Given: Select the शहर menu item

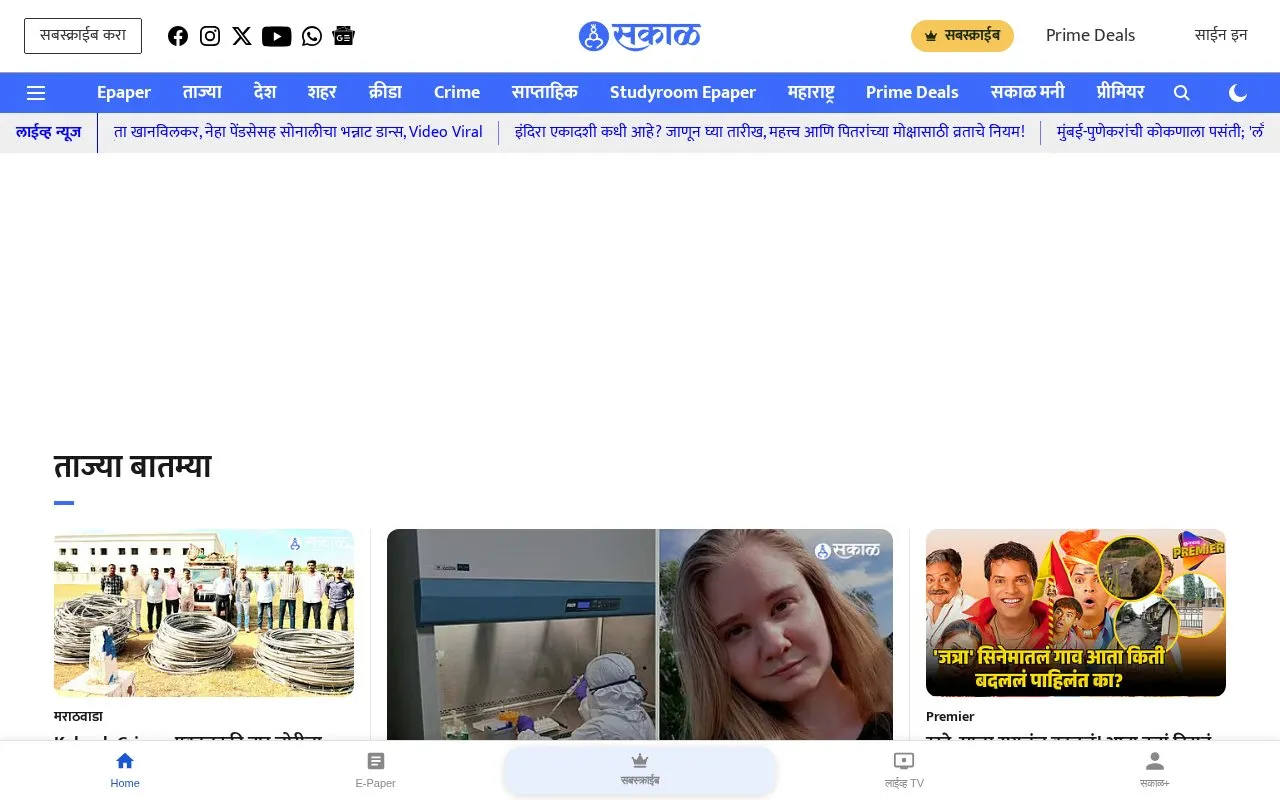Looking at the screenshot, I should point(322,93).
